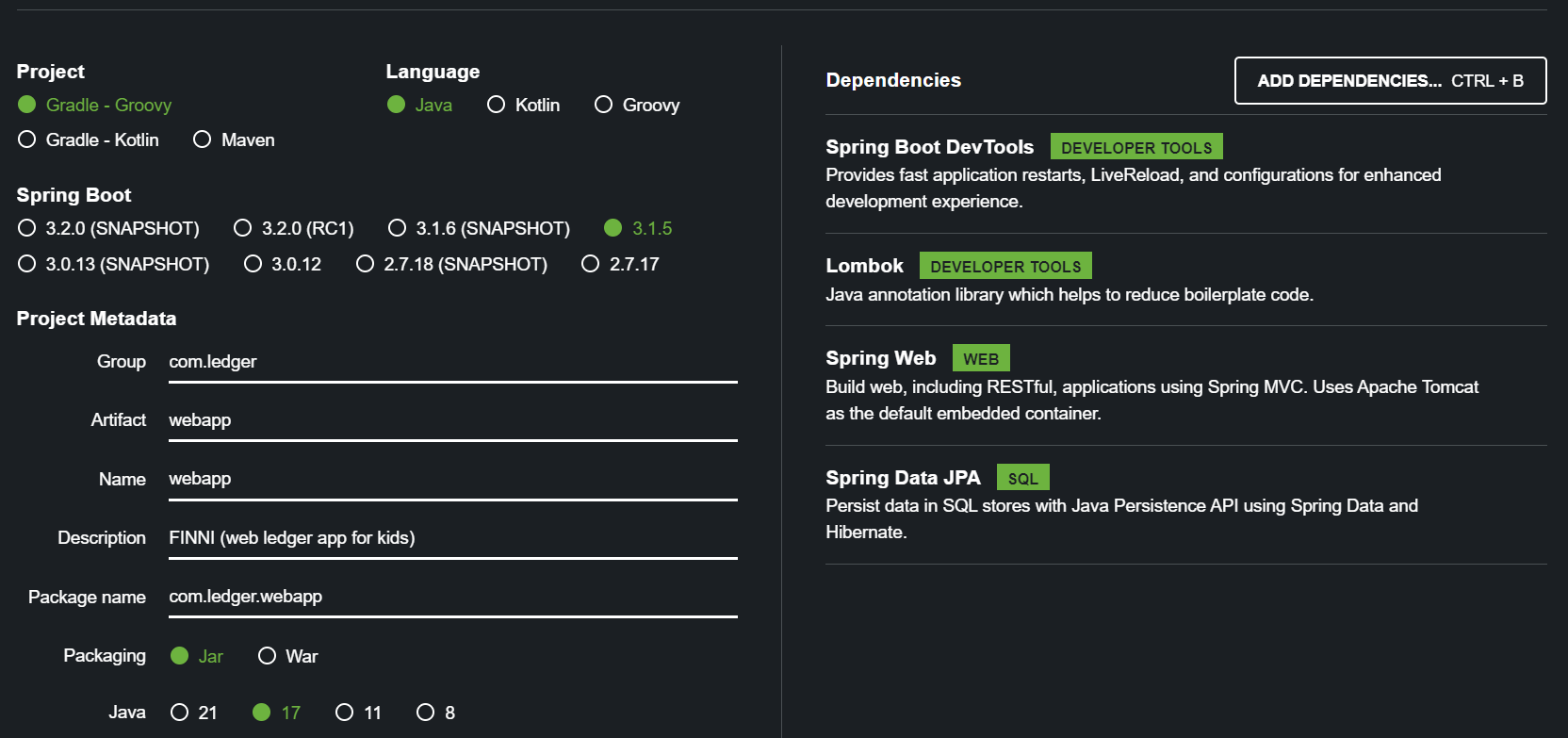This screenshot has width=1568, height=738.
Task: Choose Java version 8
Action: coord(436,713)
